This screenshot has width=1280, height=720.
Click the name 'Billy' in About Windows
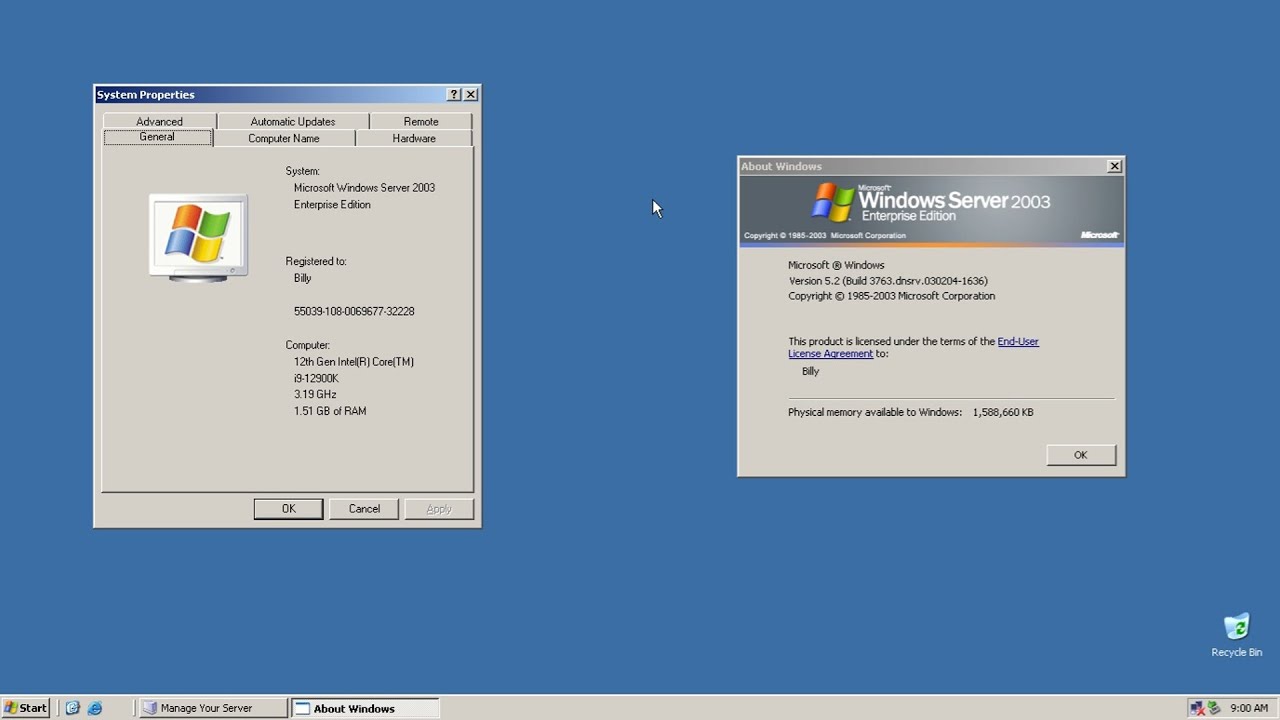pyautogui.click(x=811, y=371)
